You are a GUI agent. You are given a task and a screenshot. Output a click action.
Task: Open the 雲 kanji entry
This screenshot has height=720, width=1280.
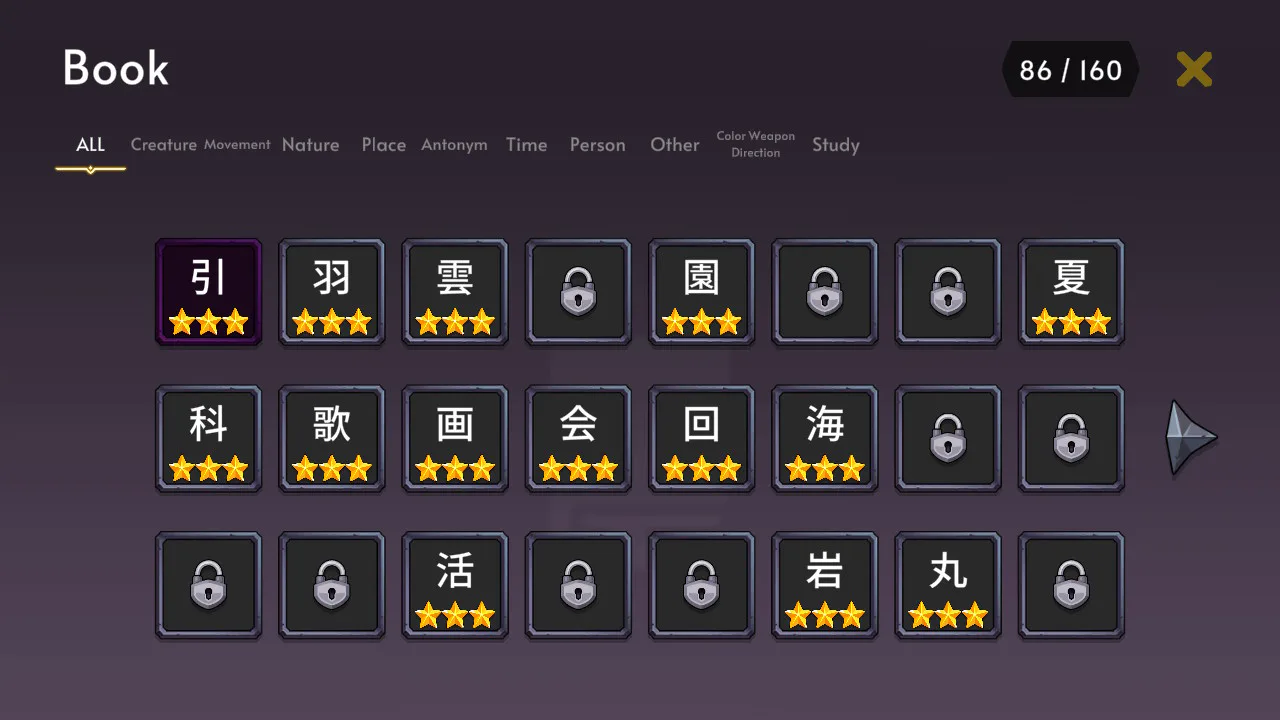(x=455, y=292)
